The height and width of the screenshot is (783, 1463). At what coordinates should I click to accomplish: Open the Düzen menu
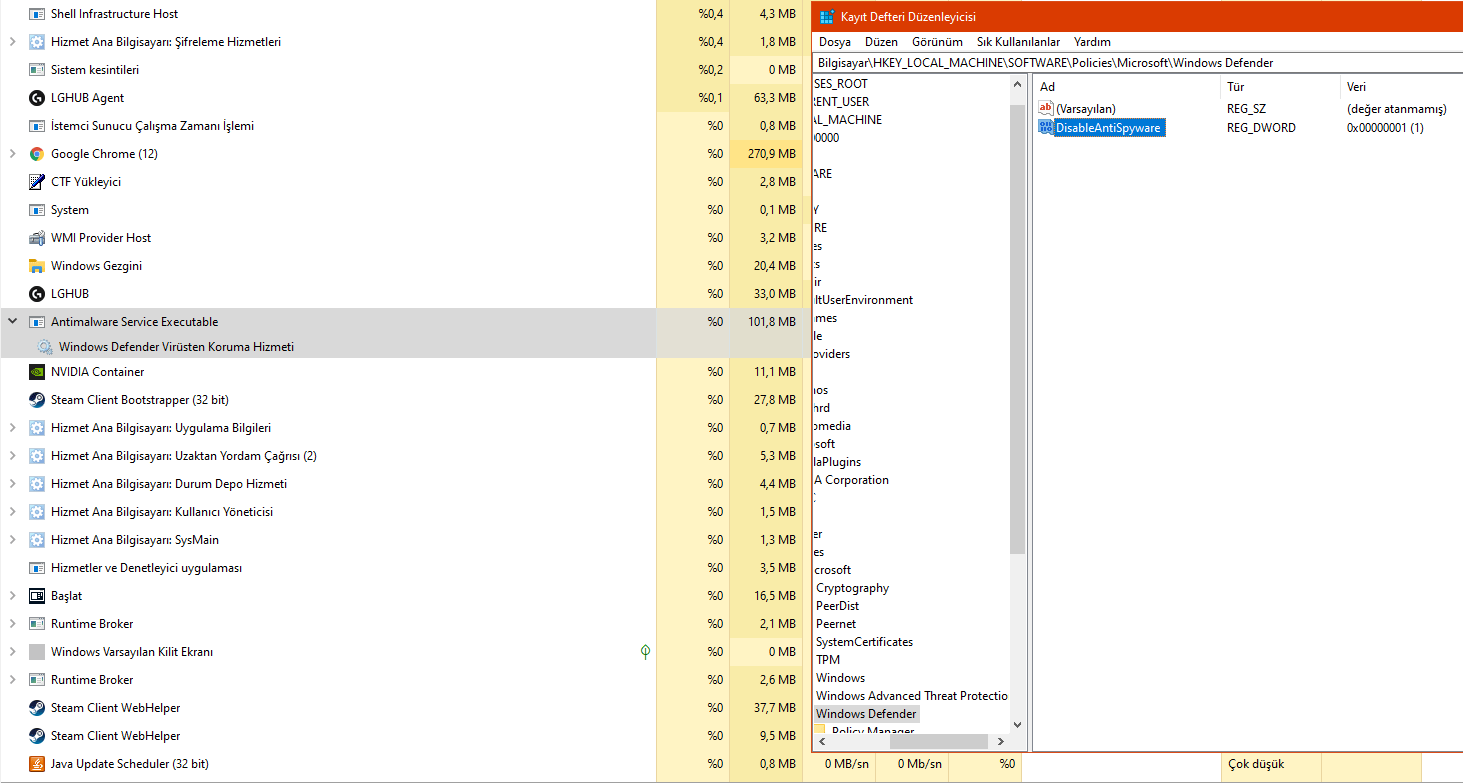tap(881, 42)
